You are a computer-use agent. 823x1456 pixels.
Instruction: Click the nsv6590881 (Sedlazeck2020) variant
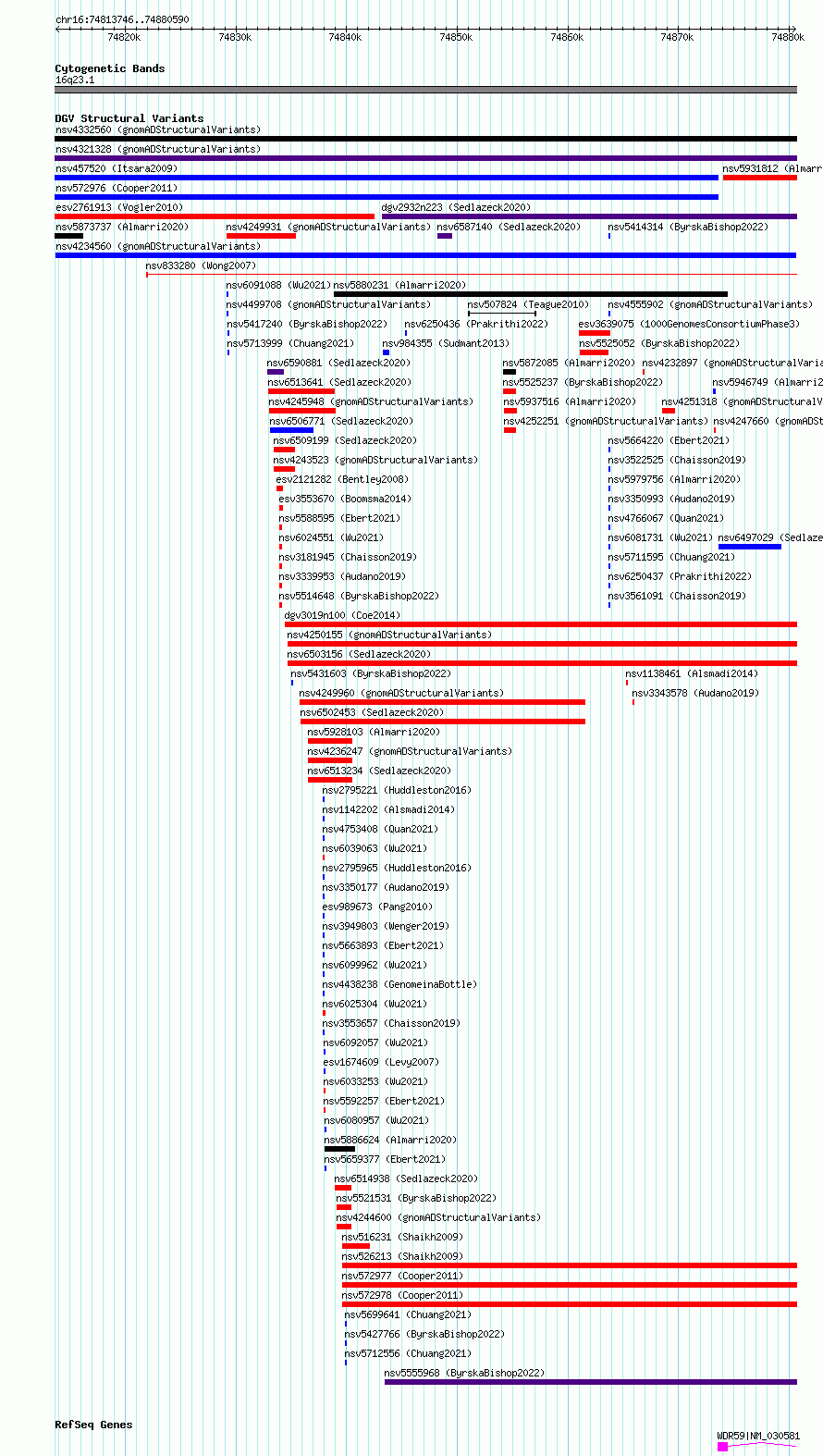click(x=276, y=372)
